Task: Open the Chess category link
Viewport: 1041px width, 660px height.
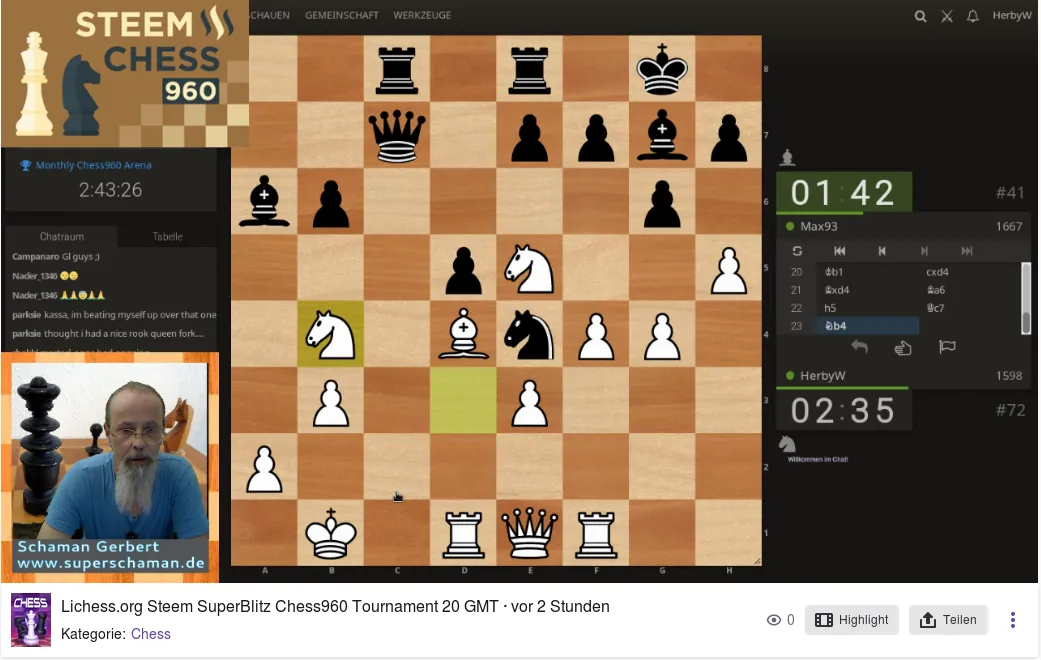Action: [151, 634]
